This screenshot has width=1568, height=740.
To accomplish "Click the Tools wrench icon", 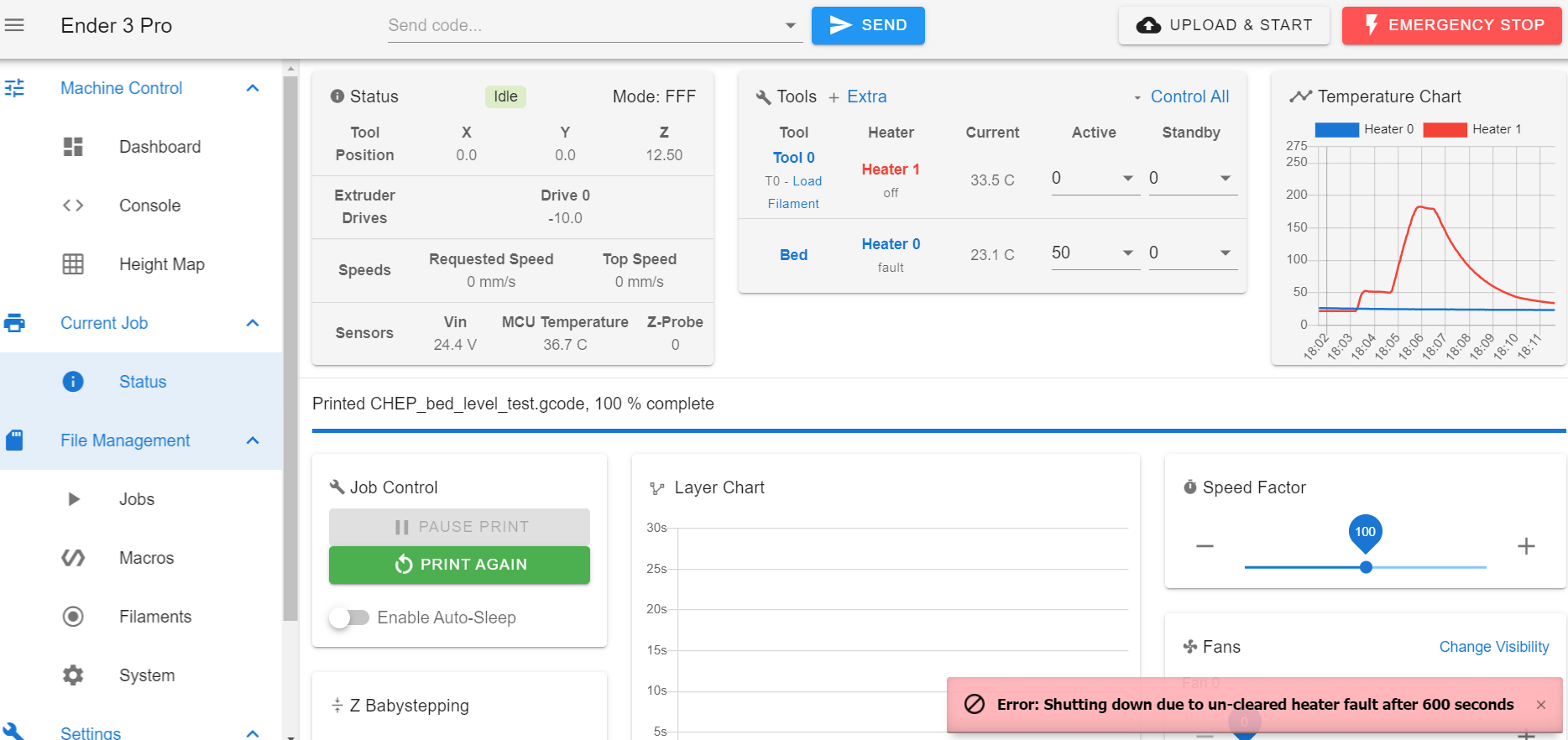I will point(763,97).
